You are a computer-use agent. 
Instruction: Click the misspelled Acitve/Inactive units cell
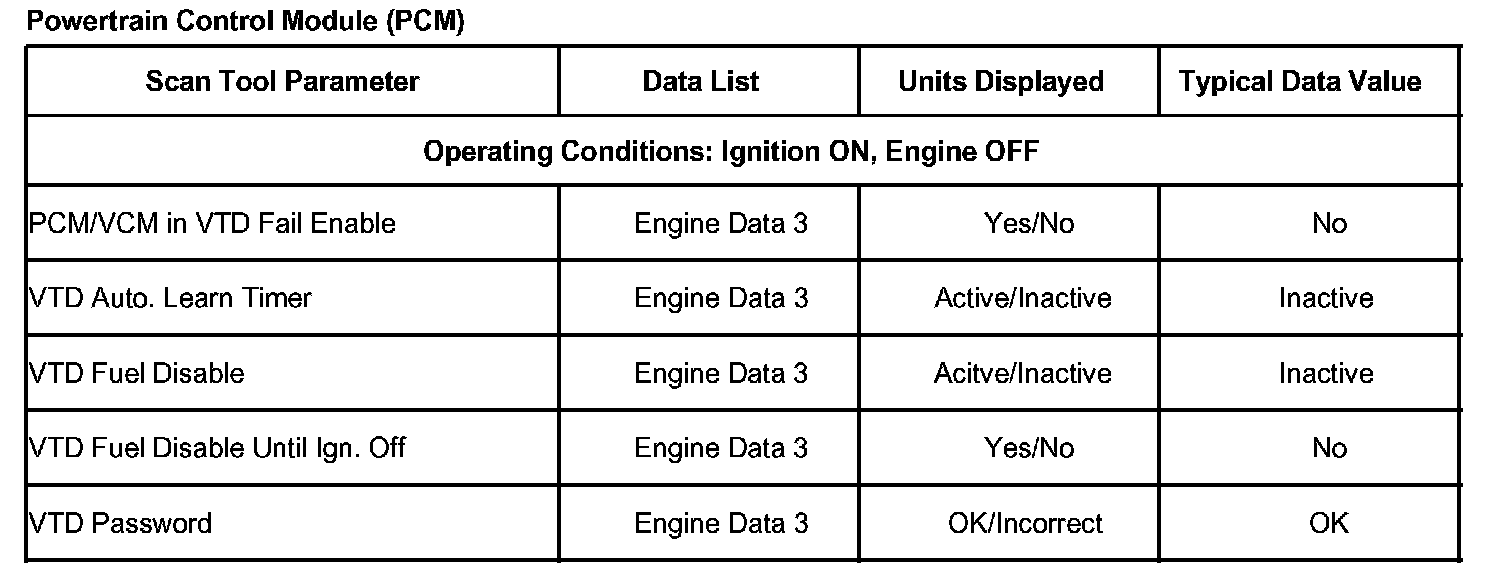click(1023, 373)
